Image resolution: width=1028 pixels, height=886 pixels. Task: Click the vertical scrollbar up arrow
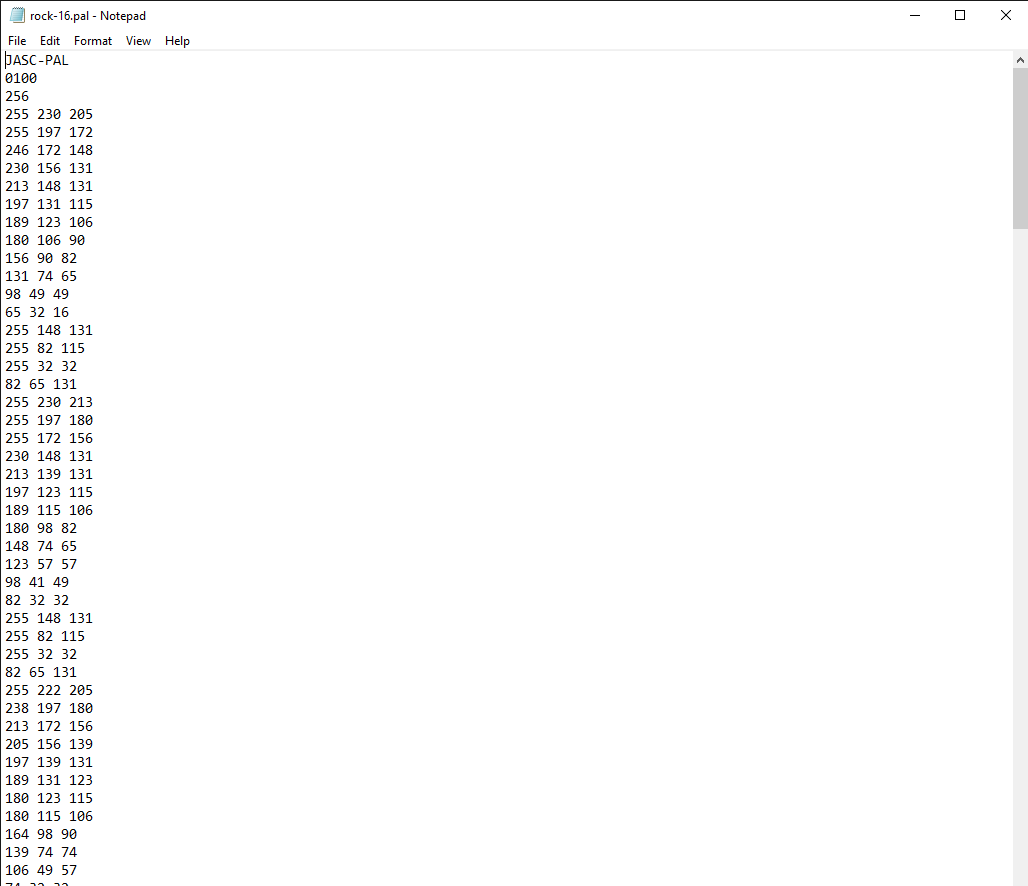pos(1020,60)
